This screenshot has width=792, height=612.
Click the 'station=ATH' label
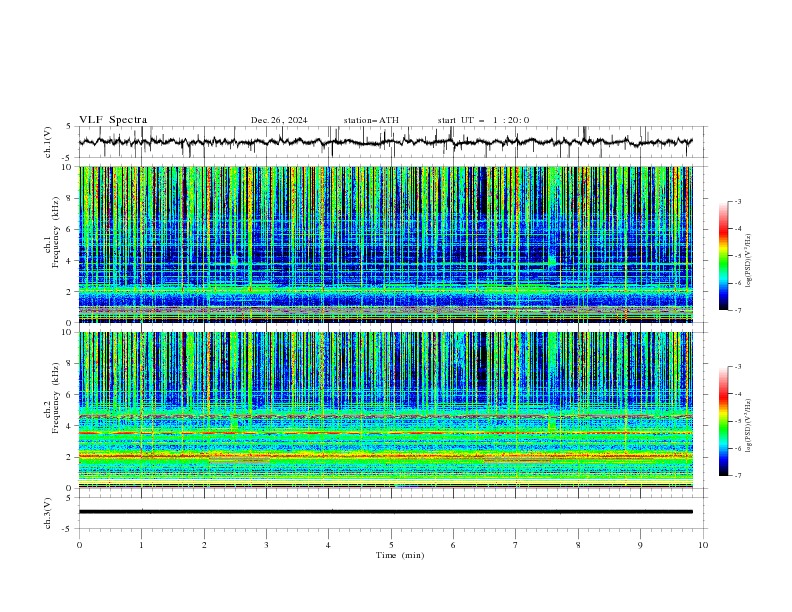point(371,120)
